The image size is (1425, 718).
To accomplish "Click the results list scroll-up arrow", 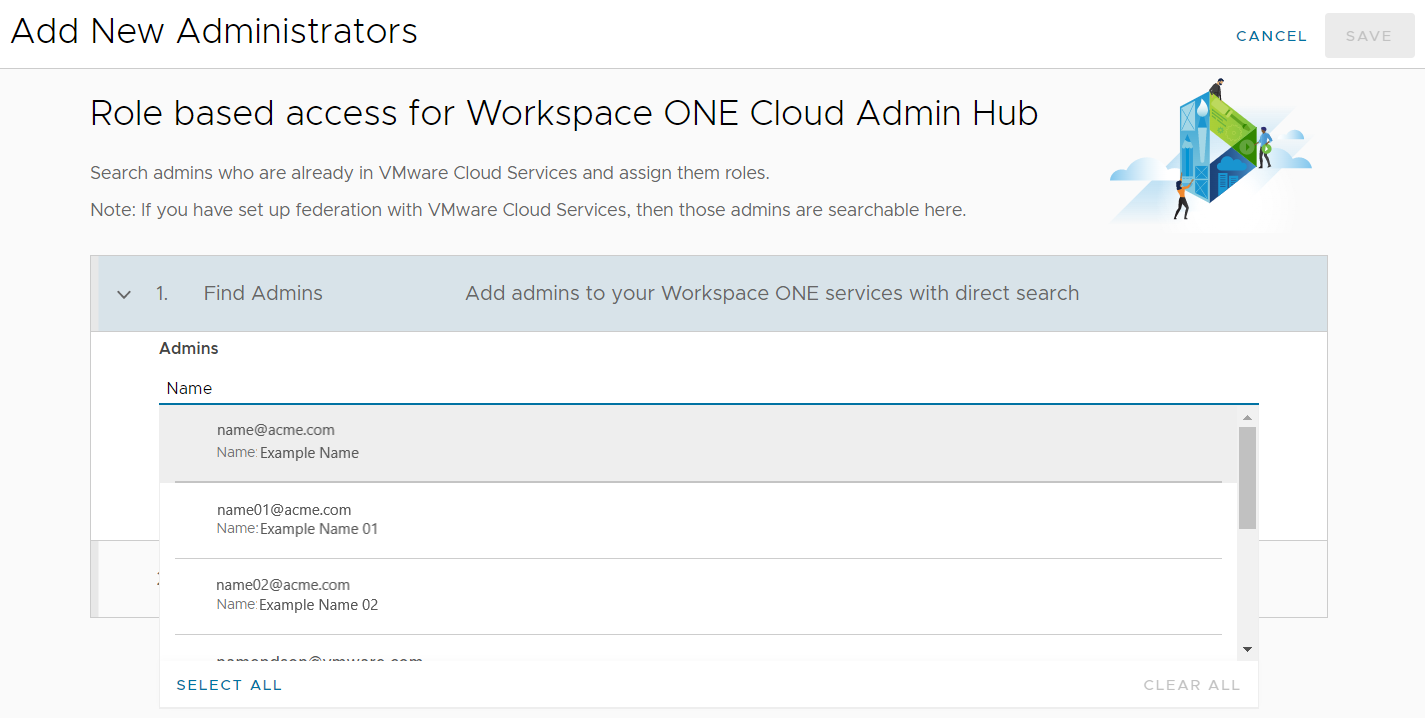I will pos(1247,417).
